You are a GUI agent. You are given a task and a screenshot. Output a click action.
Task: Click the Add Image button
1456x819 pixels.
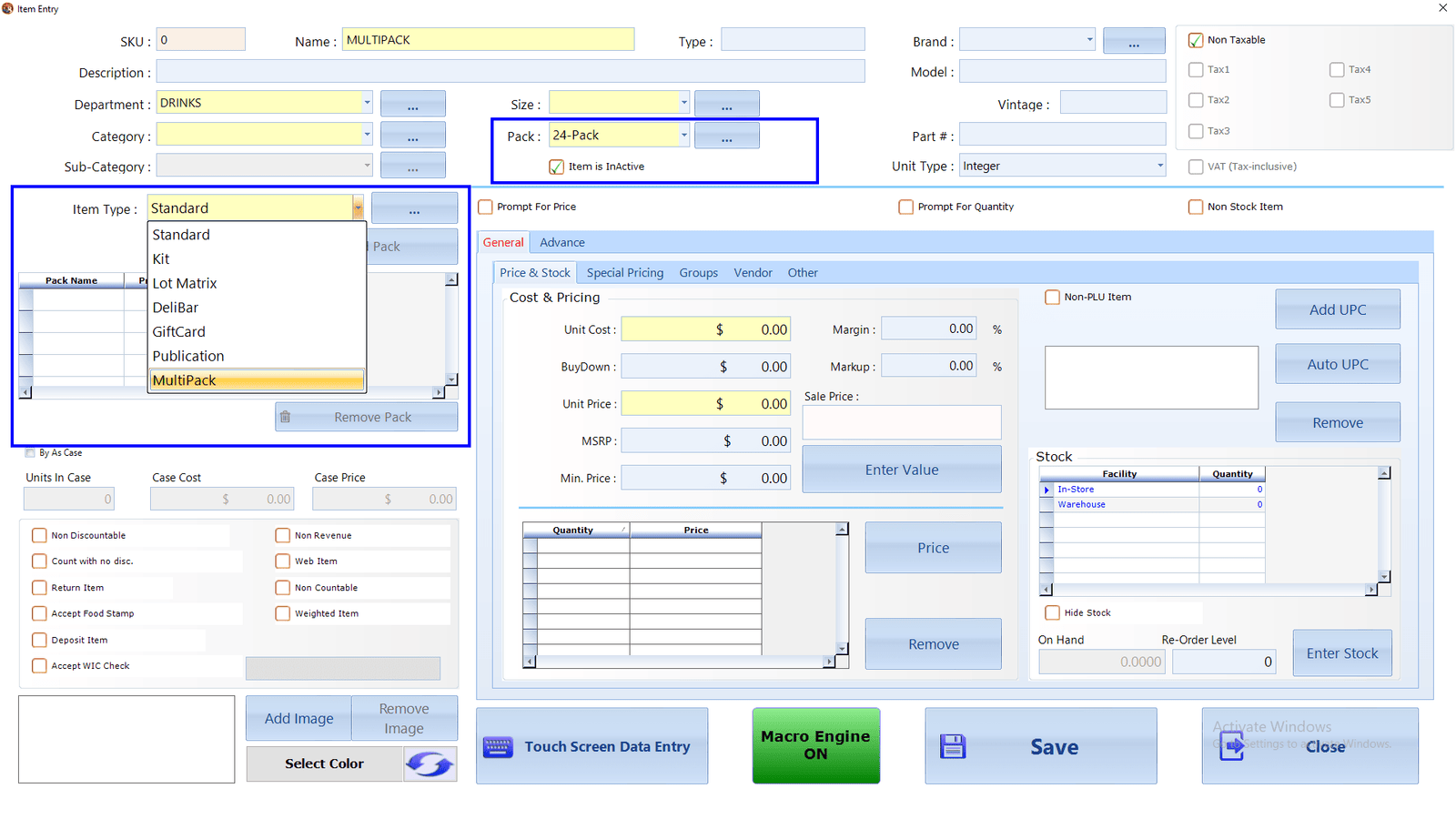coord(299,718)
